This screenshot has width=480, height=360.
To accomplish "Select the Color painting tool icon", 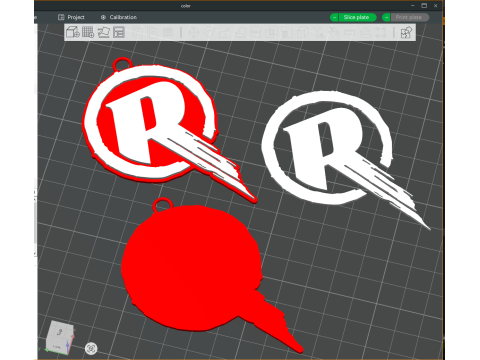I will tap(333, 32).
